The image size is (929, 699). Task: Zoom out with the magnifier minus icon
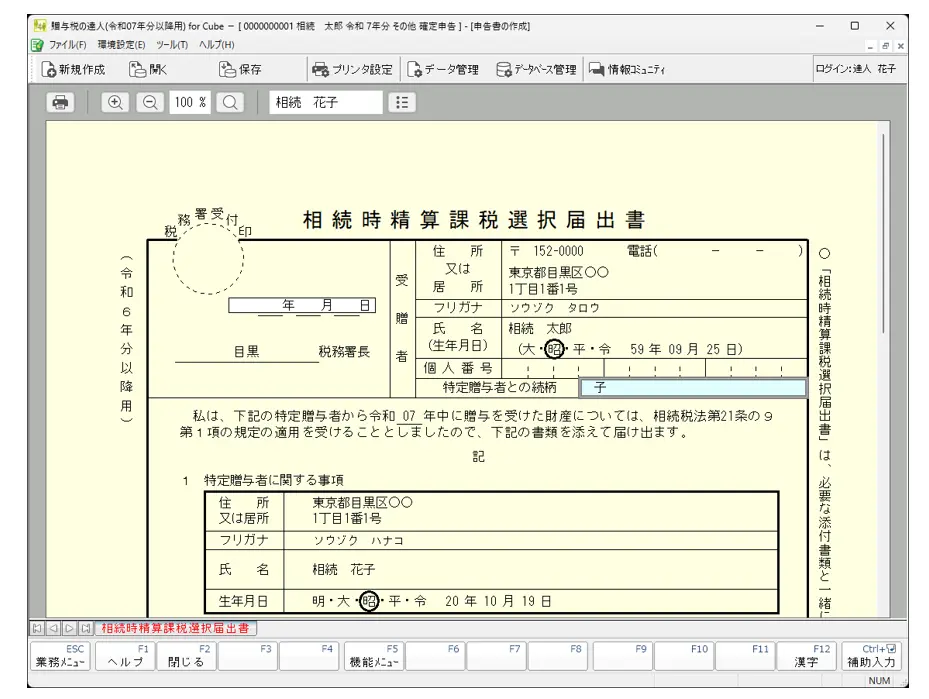(x=150, y=102)
